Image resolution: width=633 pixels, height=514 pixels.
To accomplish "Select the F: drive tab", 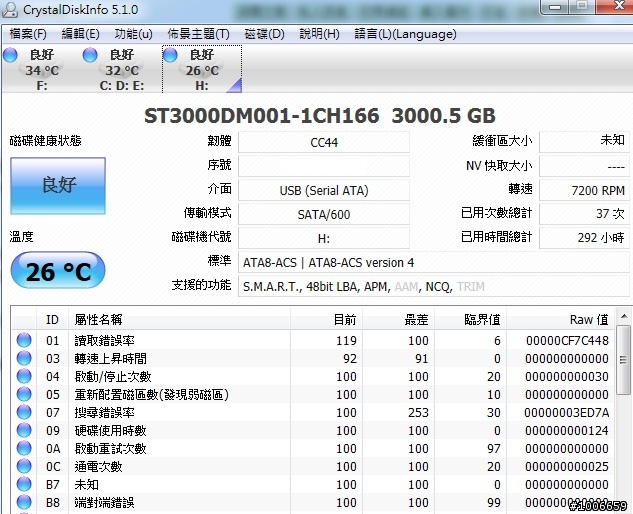I will 42,69.
